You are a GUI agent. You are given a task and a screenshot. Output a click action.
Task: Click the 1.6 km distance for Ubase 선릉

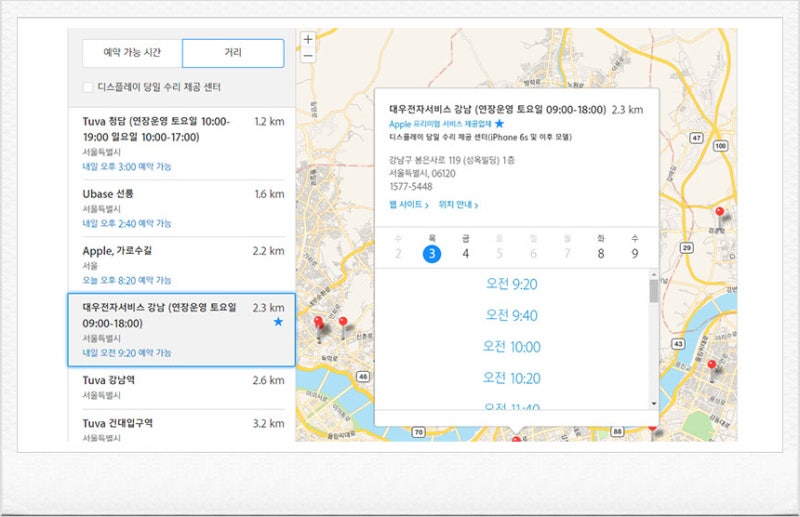(x=269, y=194)
